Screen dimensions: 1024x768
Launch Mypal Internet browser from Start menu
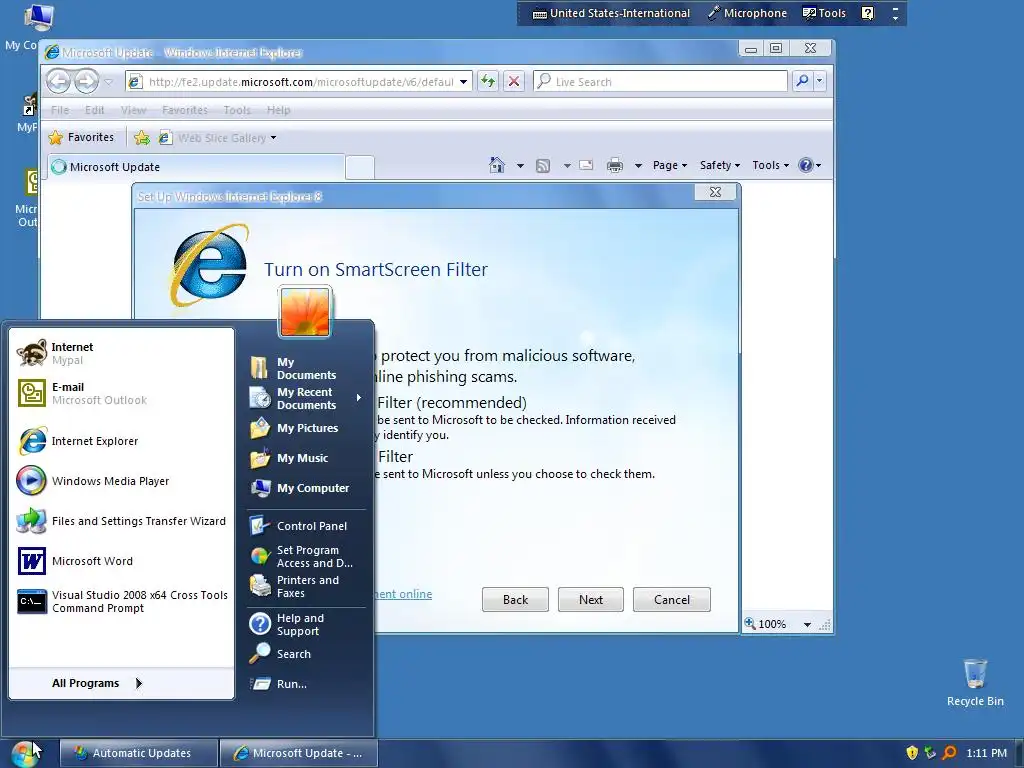click(x=121, y=353)
